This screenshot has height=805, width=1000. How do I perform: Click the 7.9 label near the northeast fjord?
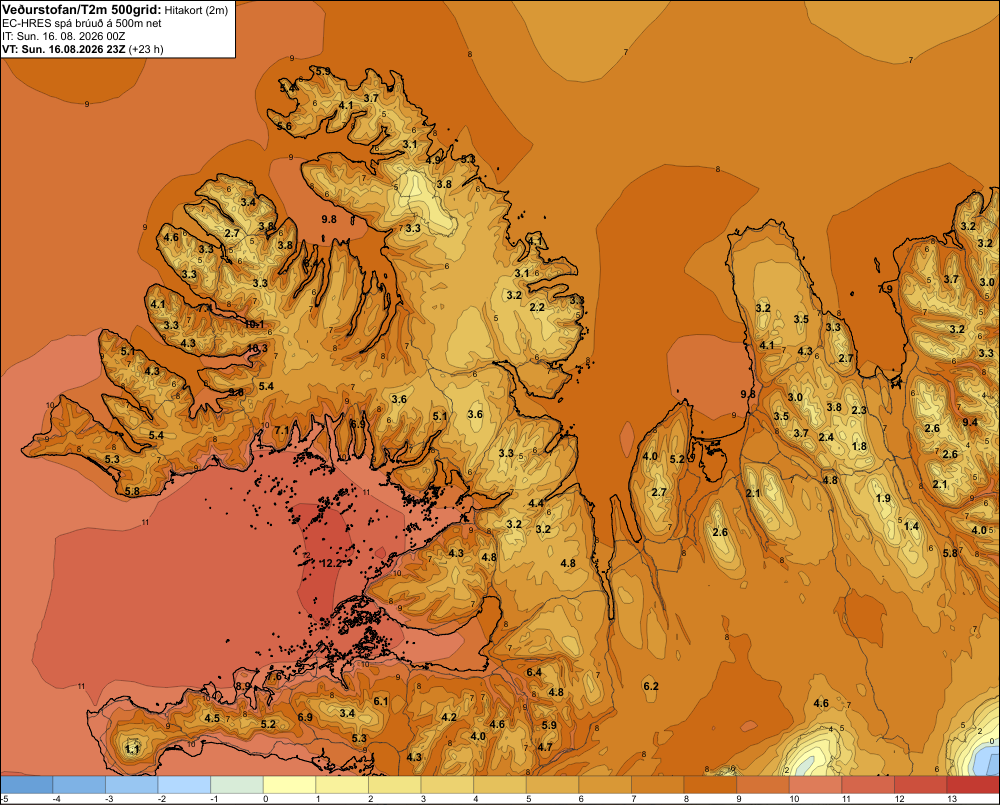885,289
